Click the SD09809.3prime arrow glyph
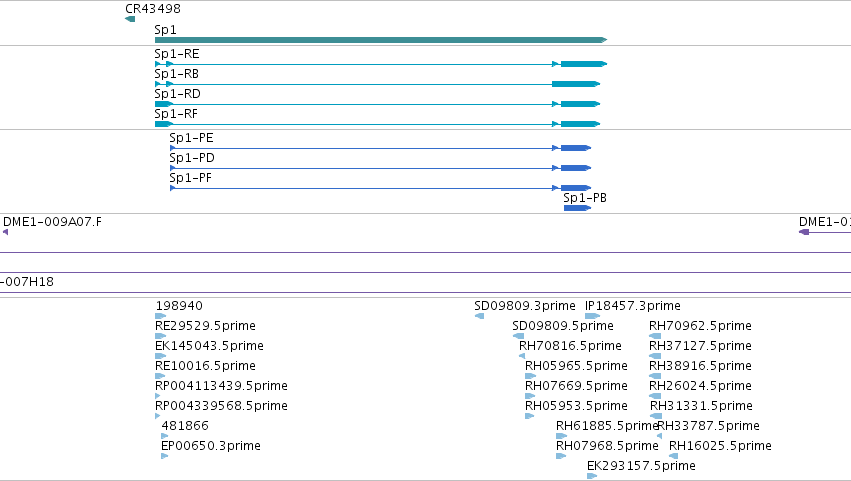The height and width of the screenshot is (481, 851). (479, 316)
